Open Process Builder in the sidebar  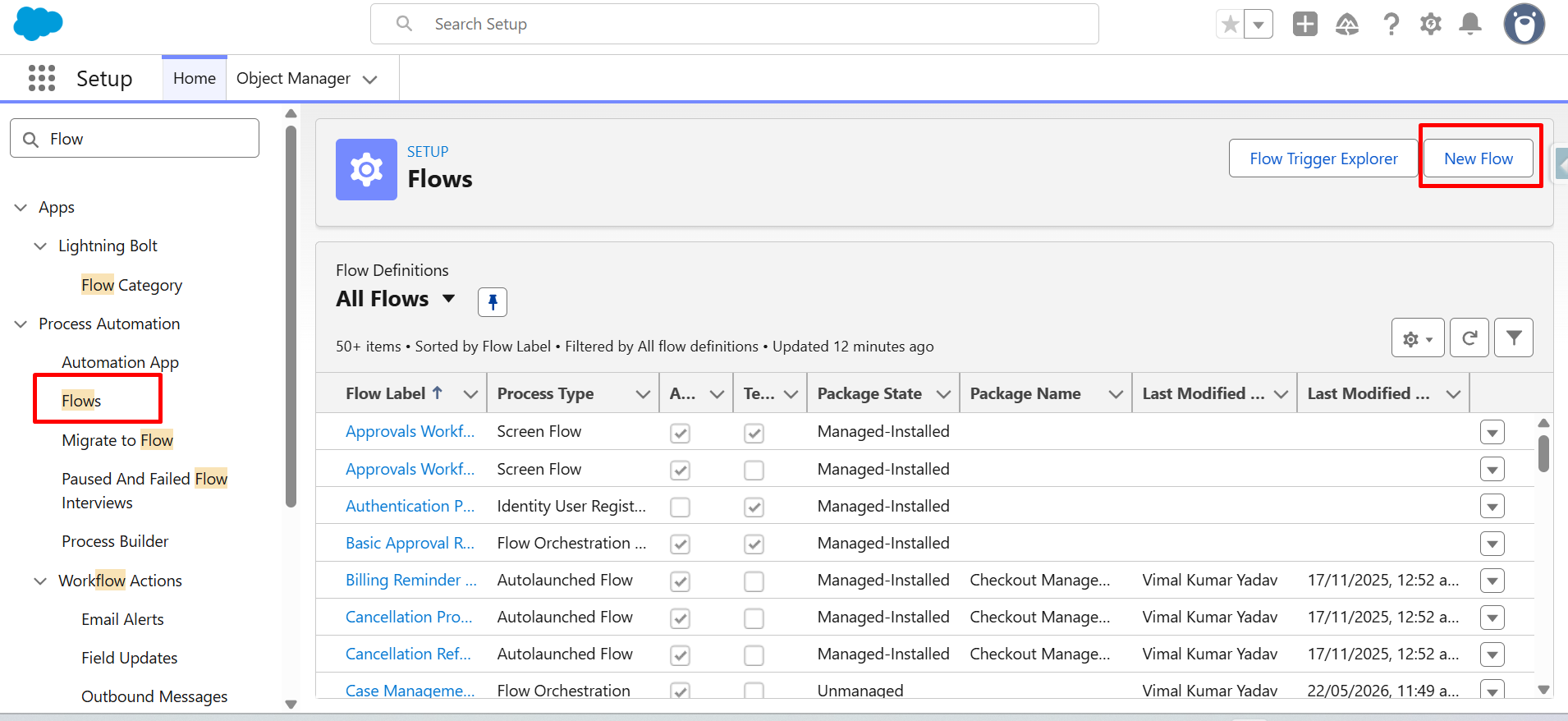point(115,541)
